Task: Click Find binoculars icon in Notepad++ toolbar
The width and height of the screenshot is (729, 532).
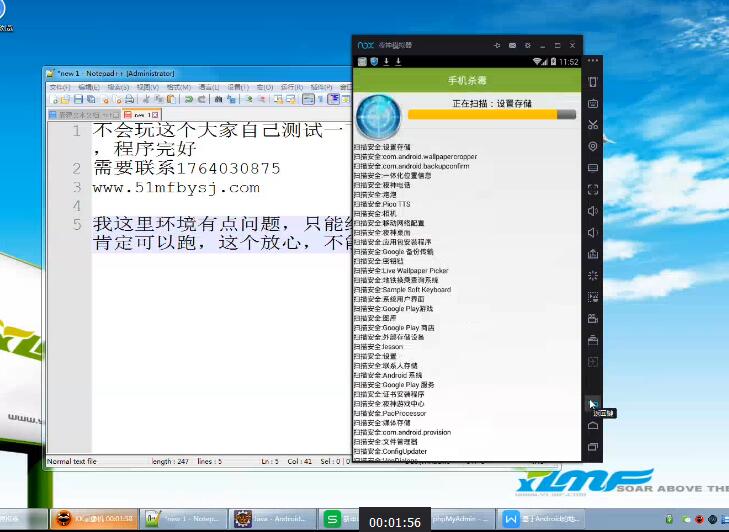Action: (218, 99)
